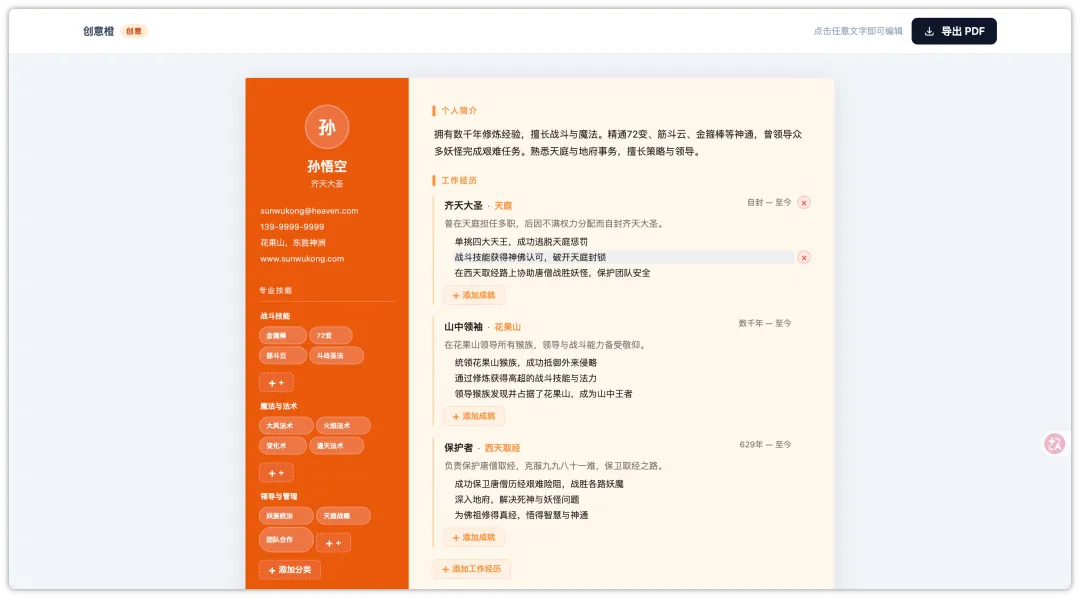1080x598 pixels.
Task: Select the 天庭战略 skill tag
Action: 343,516
